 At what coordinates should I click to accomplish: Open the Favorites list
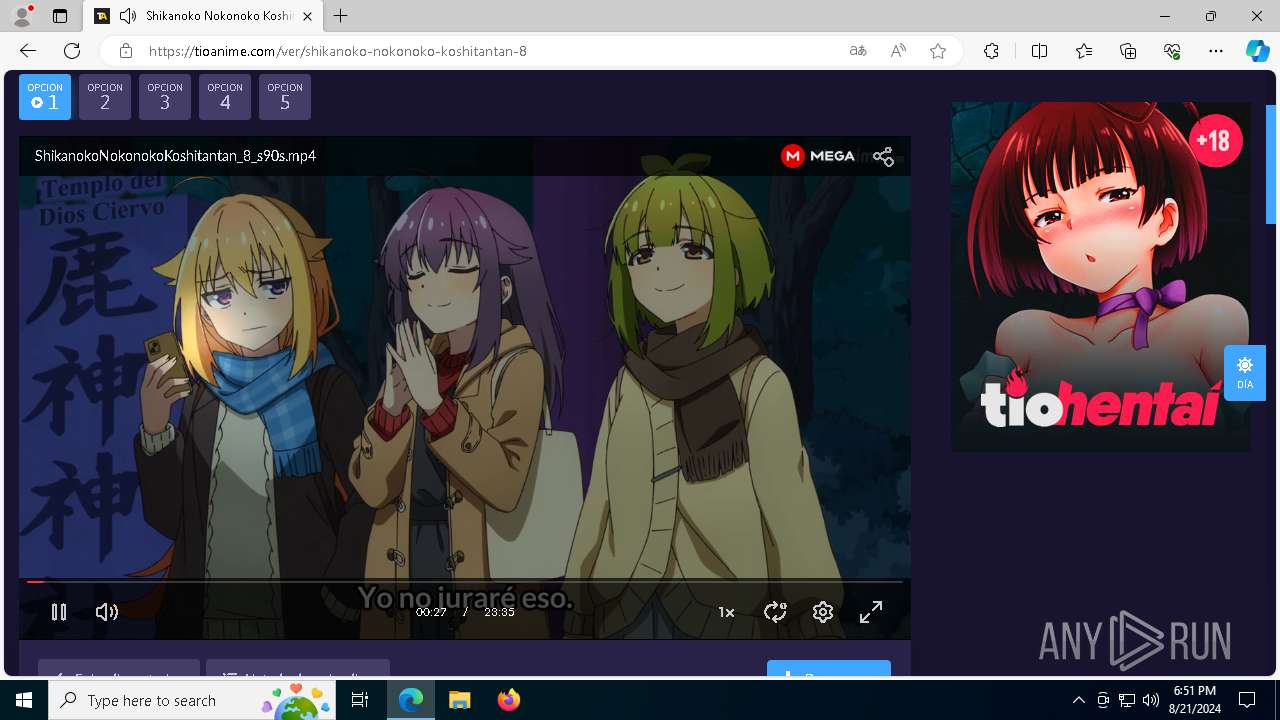coord(1084,51)
